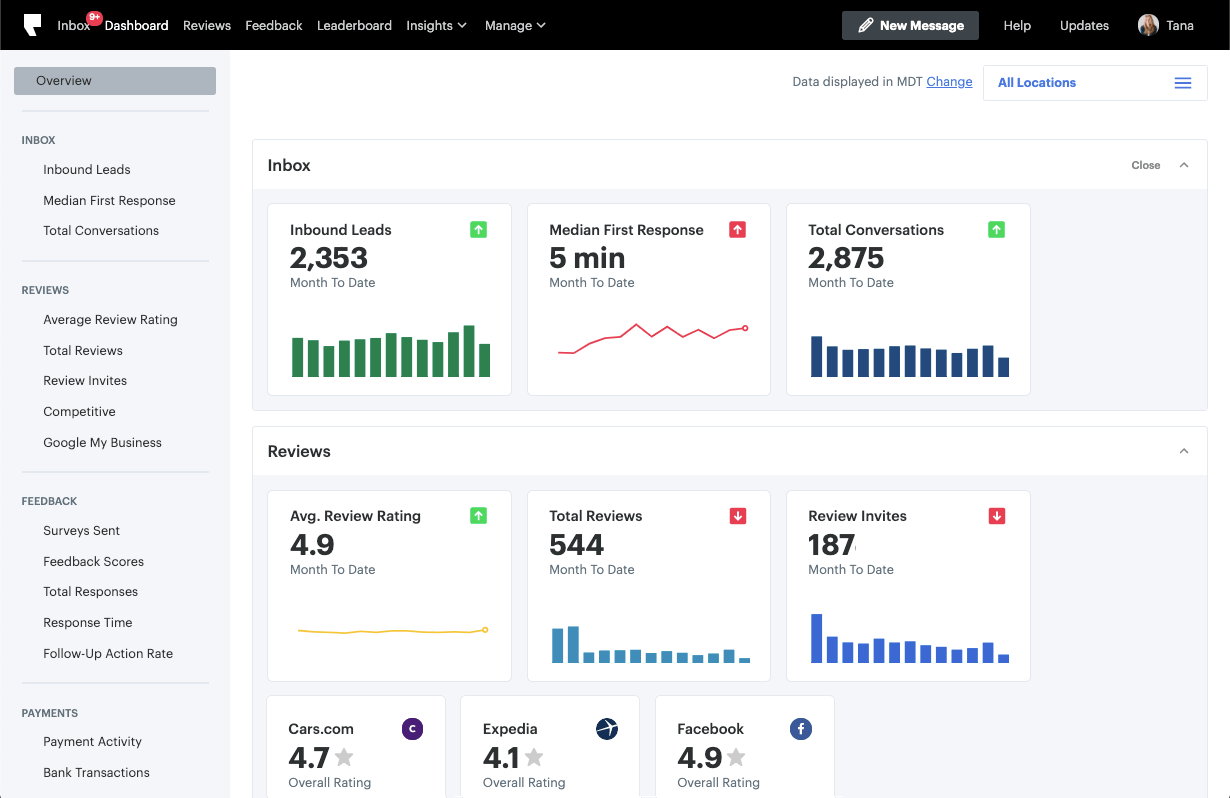Click the Facebook logo icon

(x=800, y=729)
